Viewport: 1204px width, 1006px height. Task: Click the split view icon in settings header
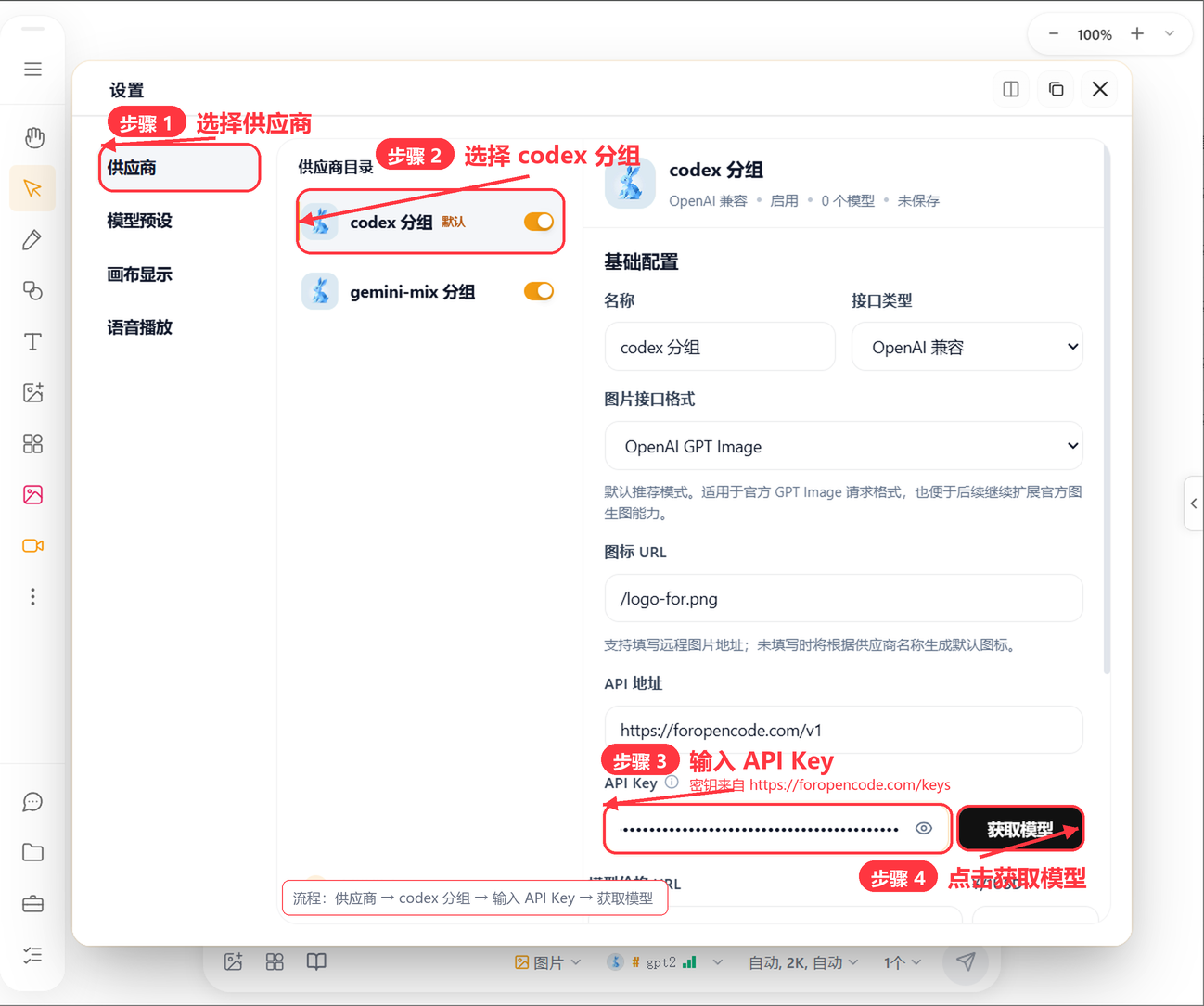pos(1011,89)
